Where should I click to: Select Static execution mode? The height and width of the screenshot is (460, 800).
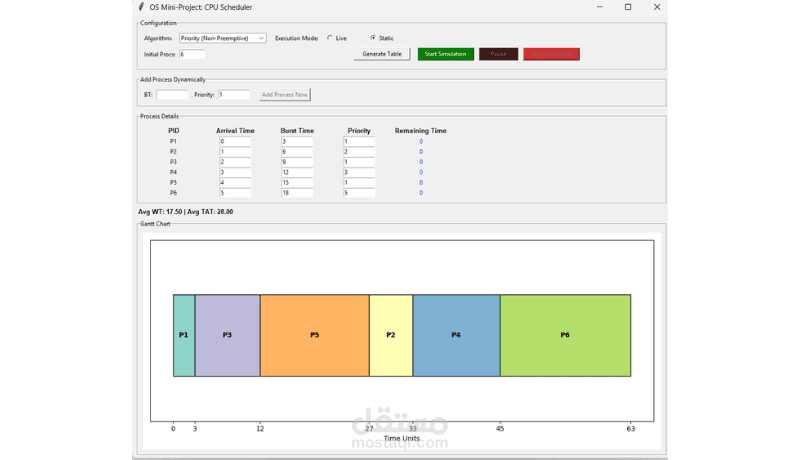pos(382,38)
